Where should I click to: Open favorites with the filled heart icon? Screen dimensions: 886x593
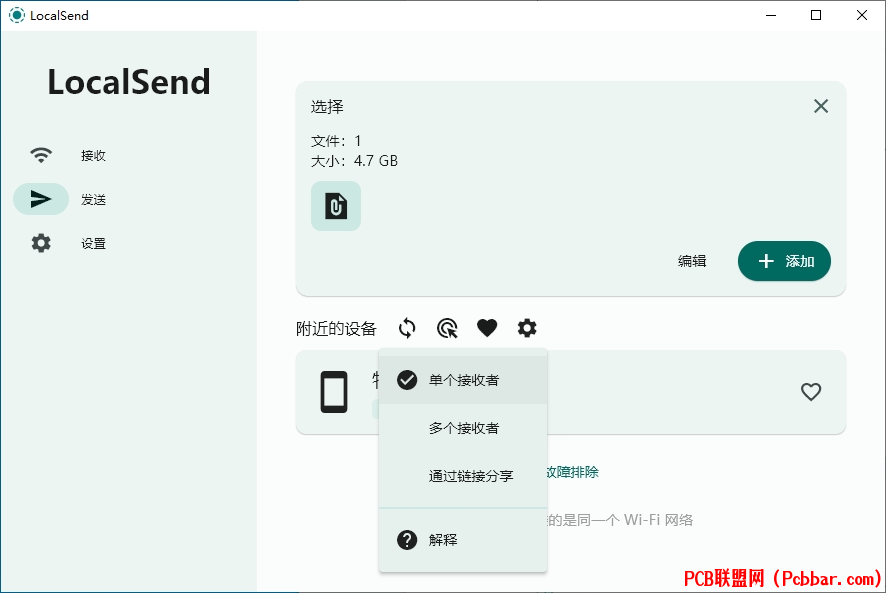click(487, 328)
